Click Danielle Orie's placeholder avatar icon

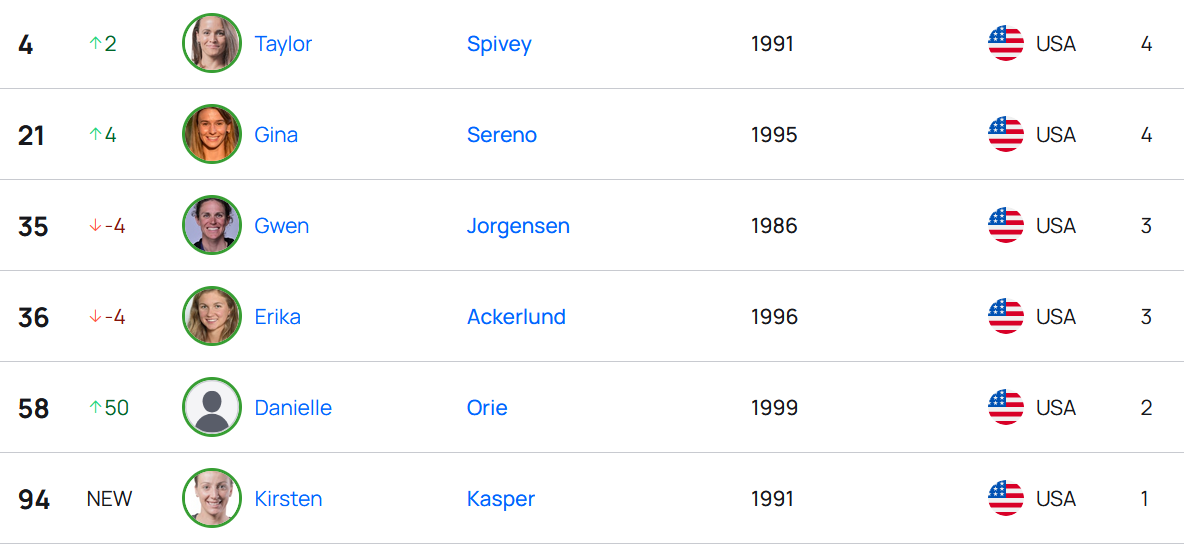click(x=212, y=407)
